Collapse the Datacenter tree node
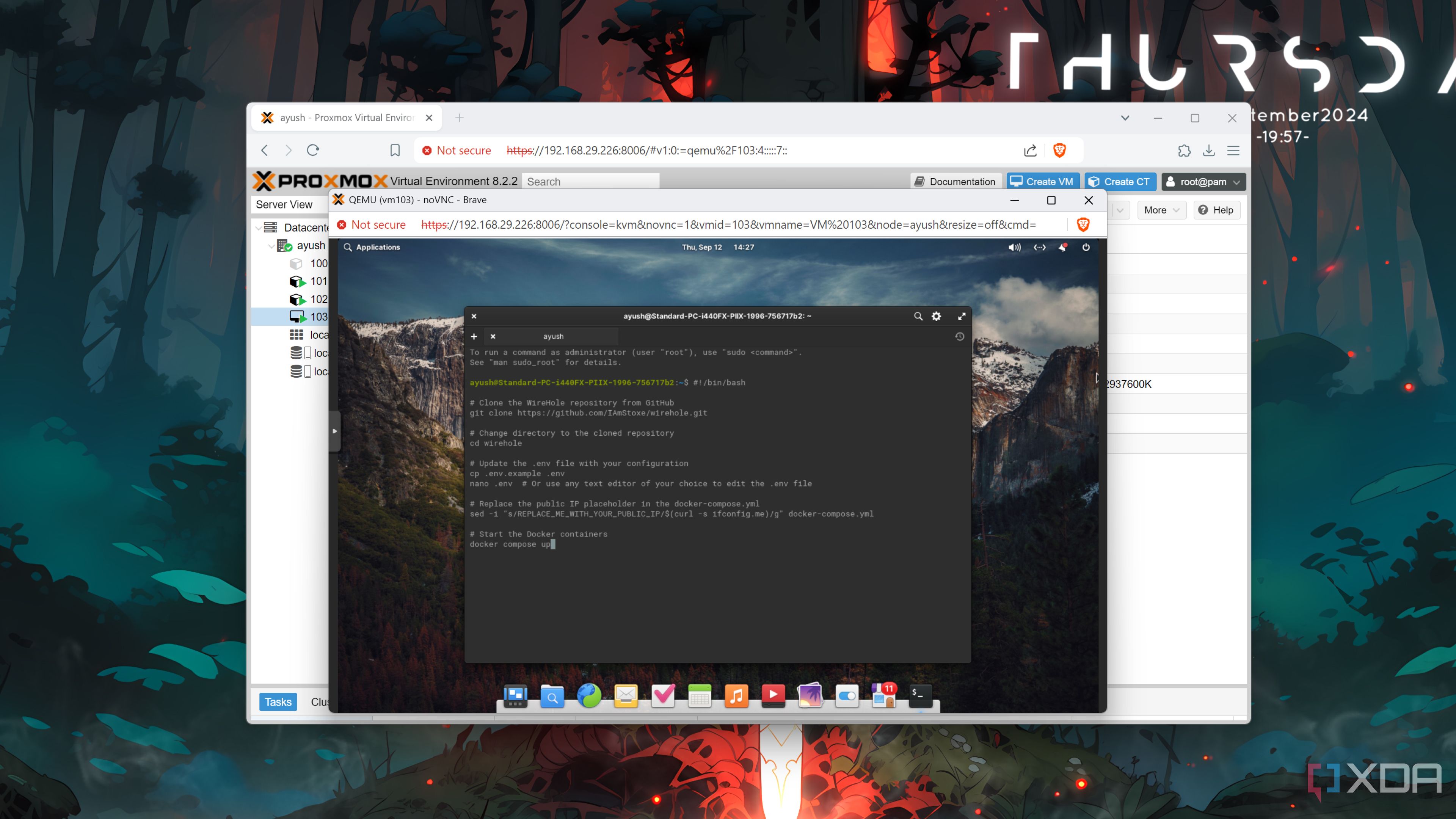Screen dimensions: 1456x819 point(258,228)
